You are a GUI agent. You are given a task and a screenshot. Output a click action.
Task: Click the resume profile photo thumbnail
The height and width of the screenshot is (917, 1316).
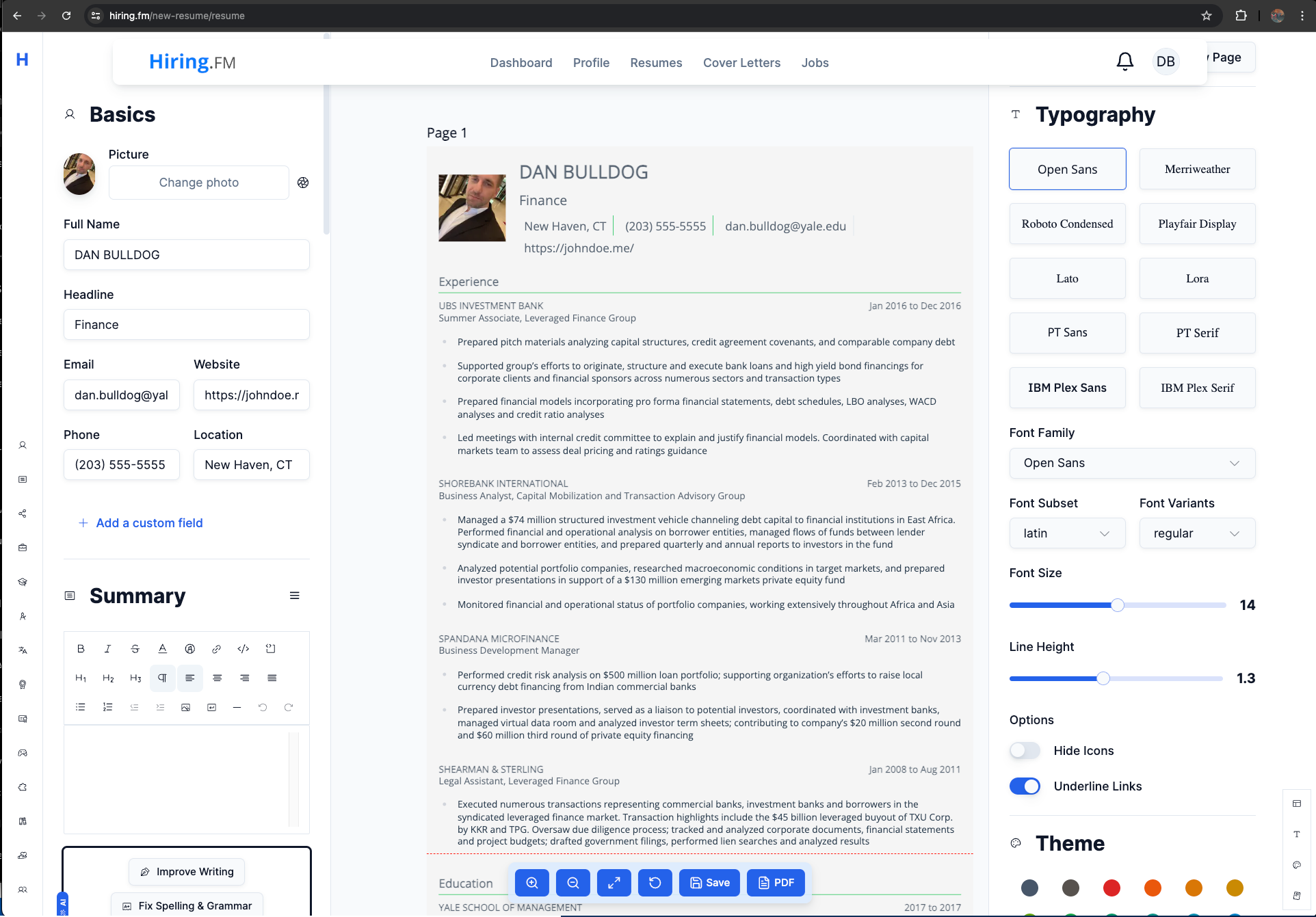pyautogui.click(x=472, y=208)
